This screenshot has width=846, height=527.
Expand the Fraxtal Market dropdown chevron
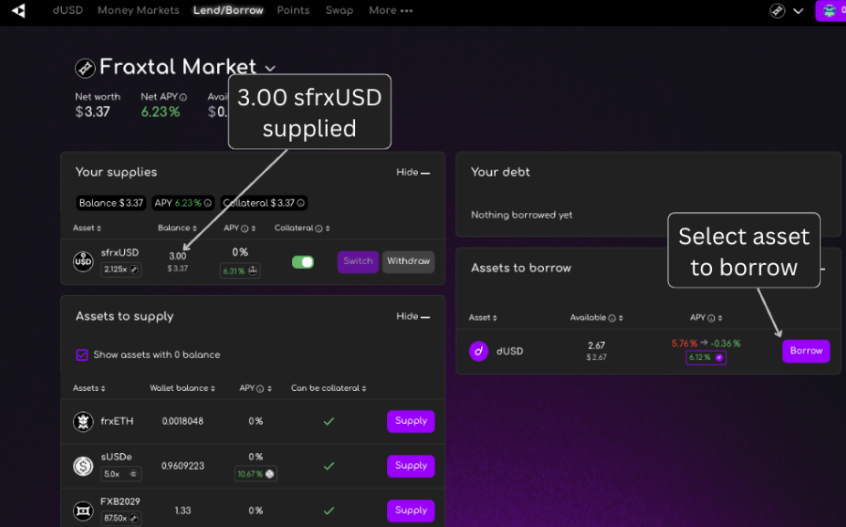pos(270,69)
